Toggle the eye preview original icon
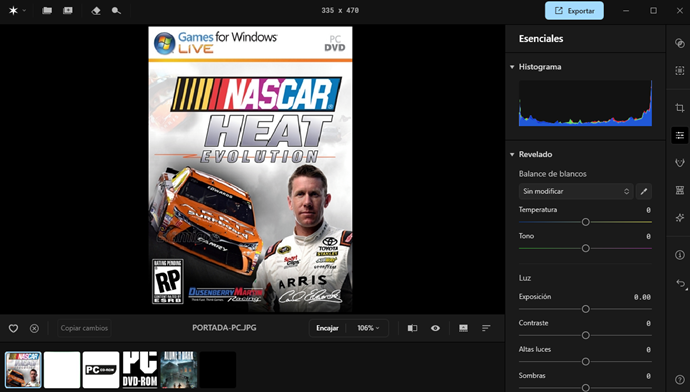The height and width of the screenshot is (392, 690). point(435,328)
